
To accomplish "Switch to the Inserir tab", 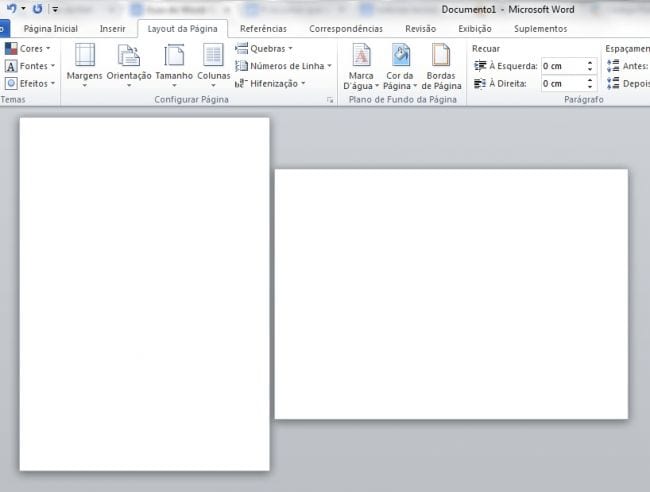I will point(112,29).
